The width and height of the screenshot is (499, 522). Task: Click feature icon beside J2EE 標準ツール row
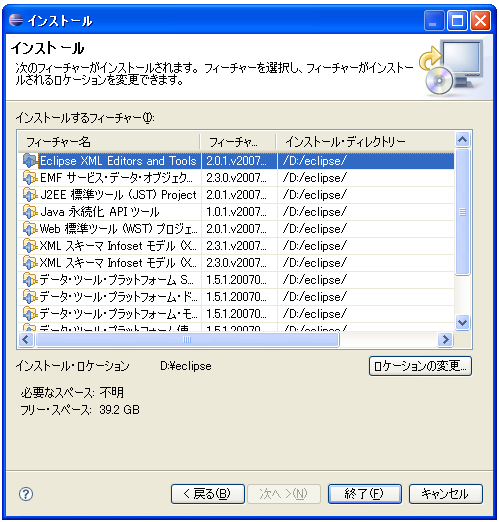pyautogui.click(x=30, y=195)
